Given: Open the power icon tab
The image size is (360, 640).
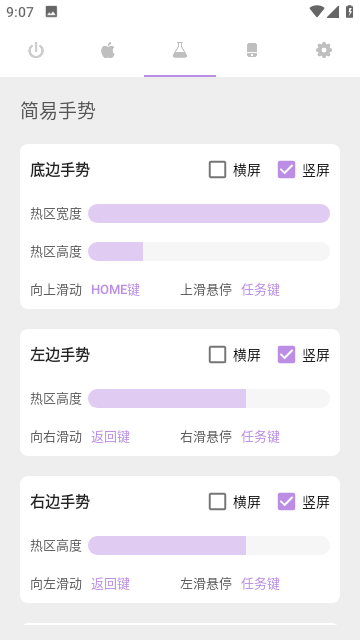Looking at the screenshot, I should coord(36,51).
